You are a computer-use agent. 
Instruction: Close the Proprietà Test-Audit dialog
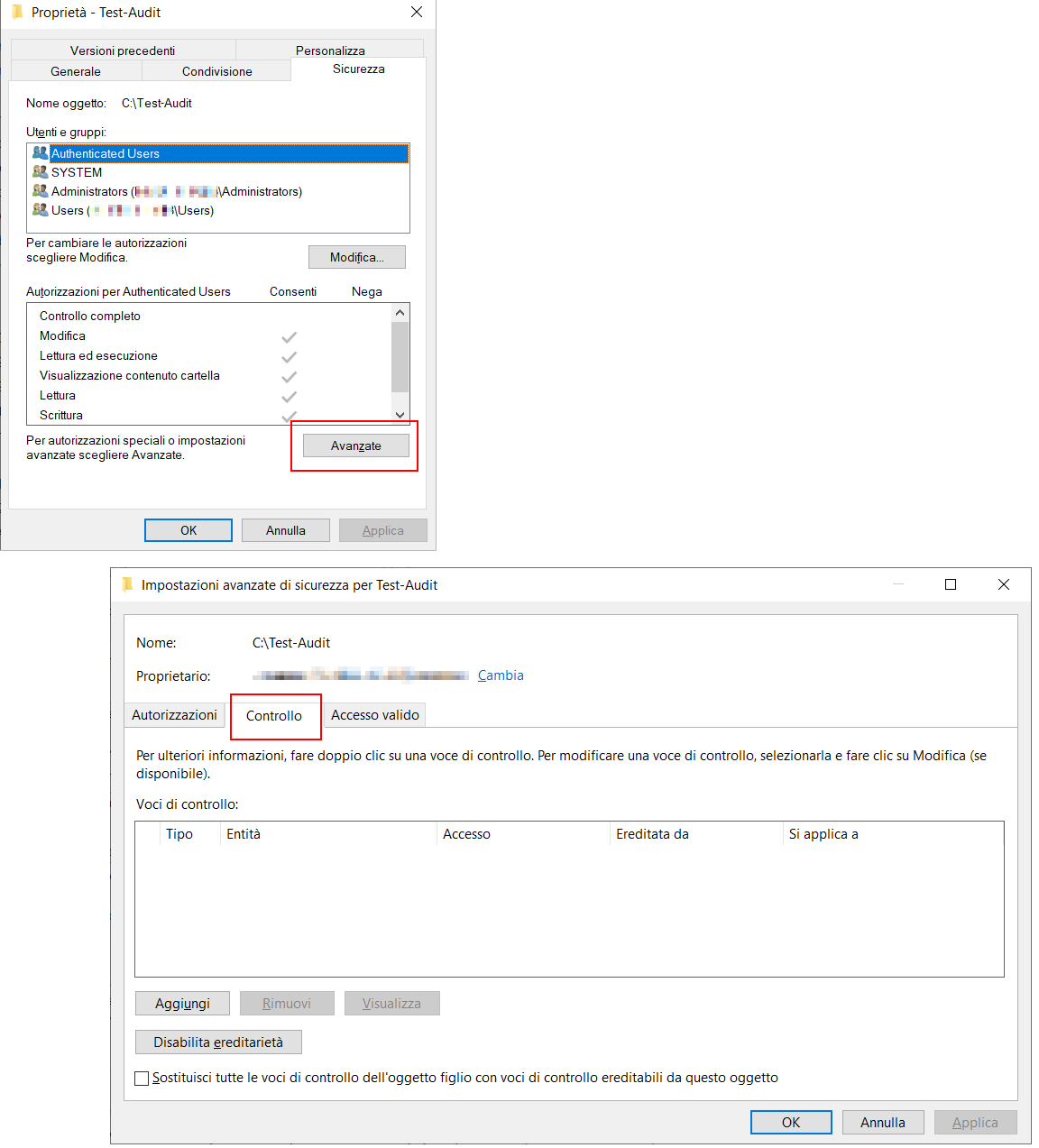pyautogui.click(x=416, y=13)
